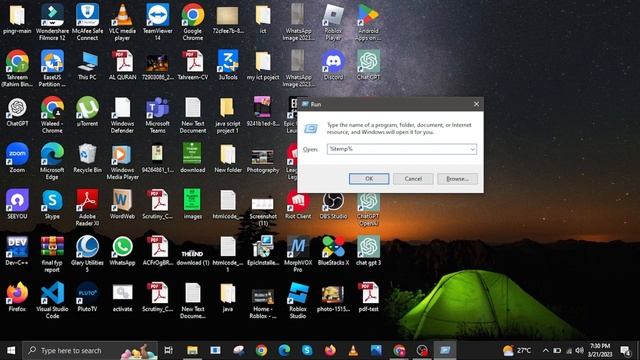Image resolution: width=640 pixels, height=360 pixels.
Task: Launch the 3uTools desktop shortcut
Action: point(228,65)
